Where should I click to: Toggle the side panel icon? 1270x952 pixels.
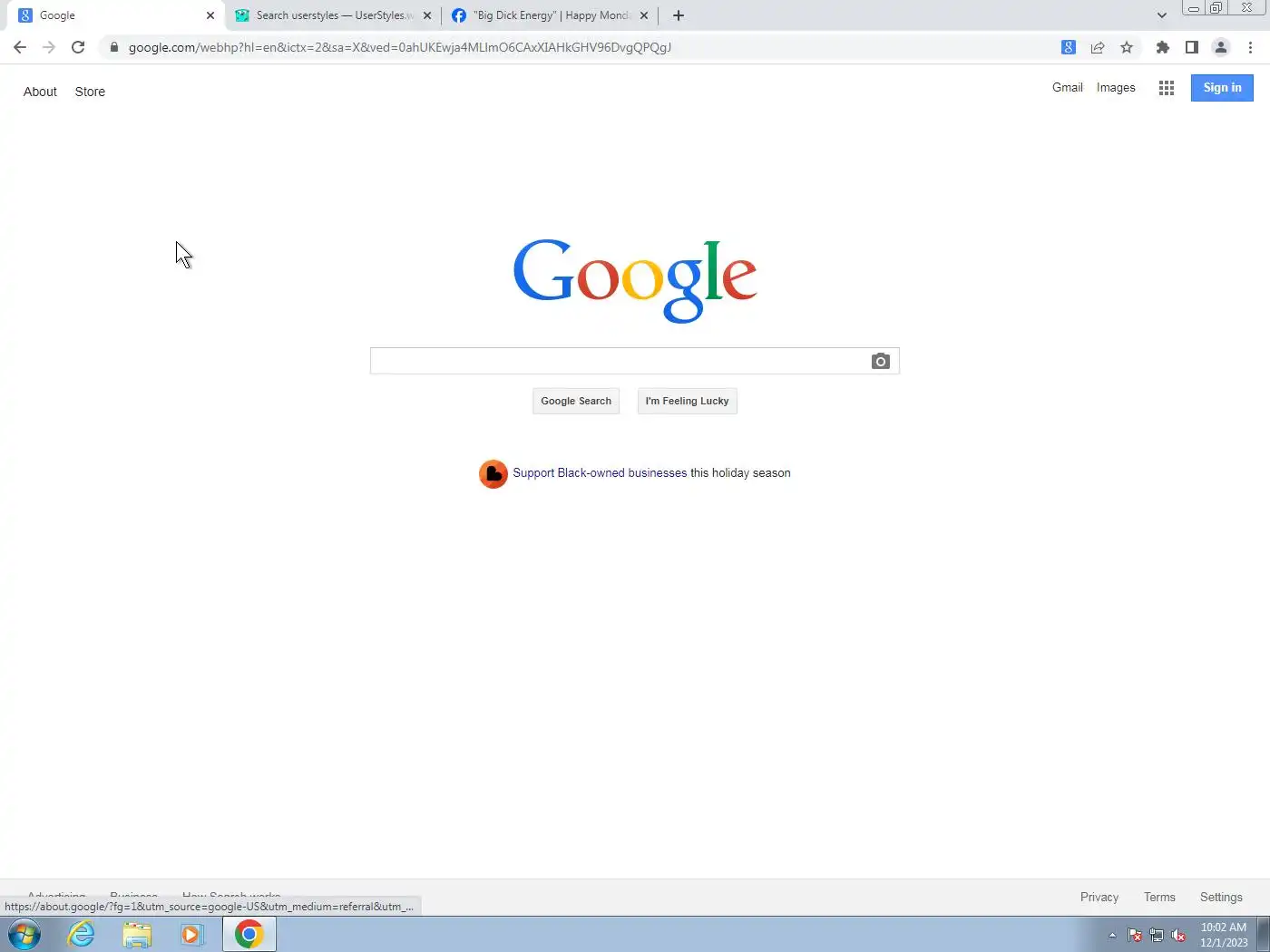(x=1192, y=47)
